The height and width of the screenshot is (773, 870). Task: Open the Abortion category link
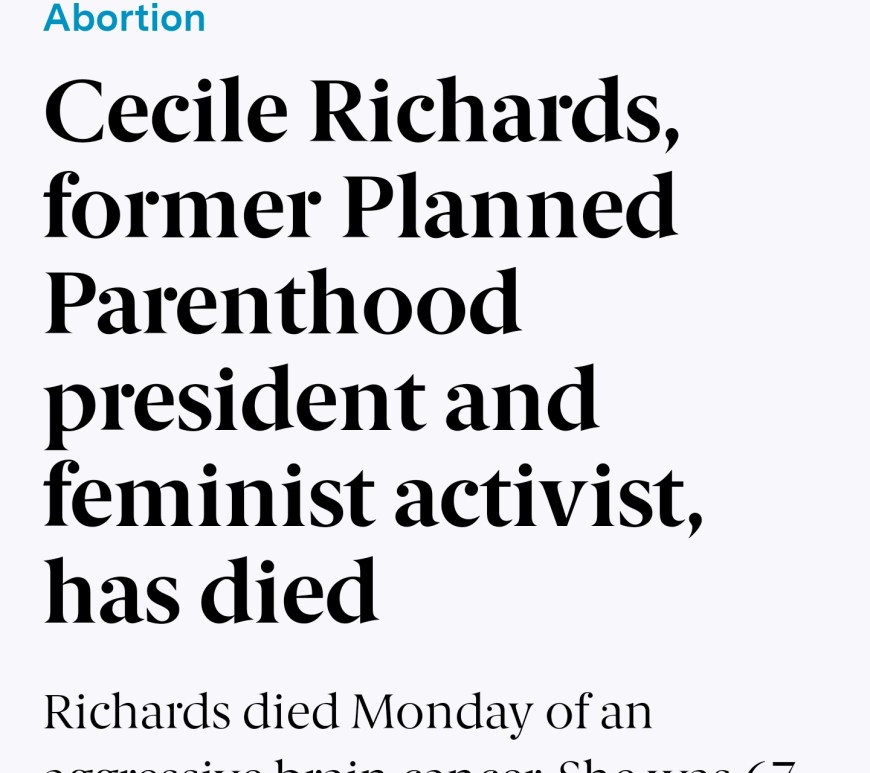coord(124,17)
